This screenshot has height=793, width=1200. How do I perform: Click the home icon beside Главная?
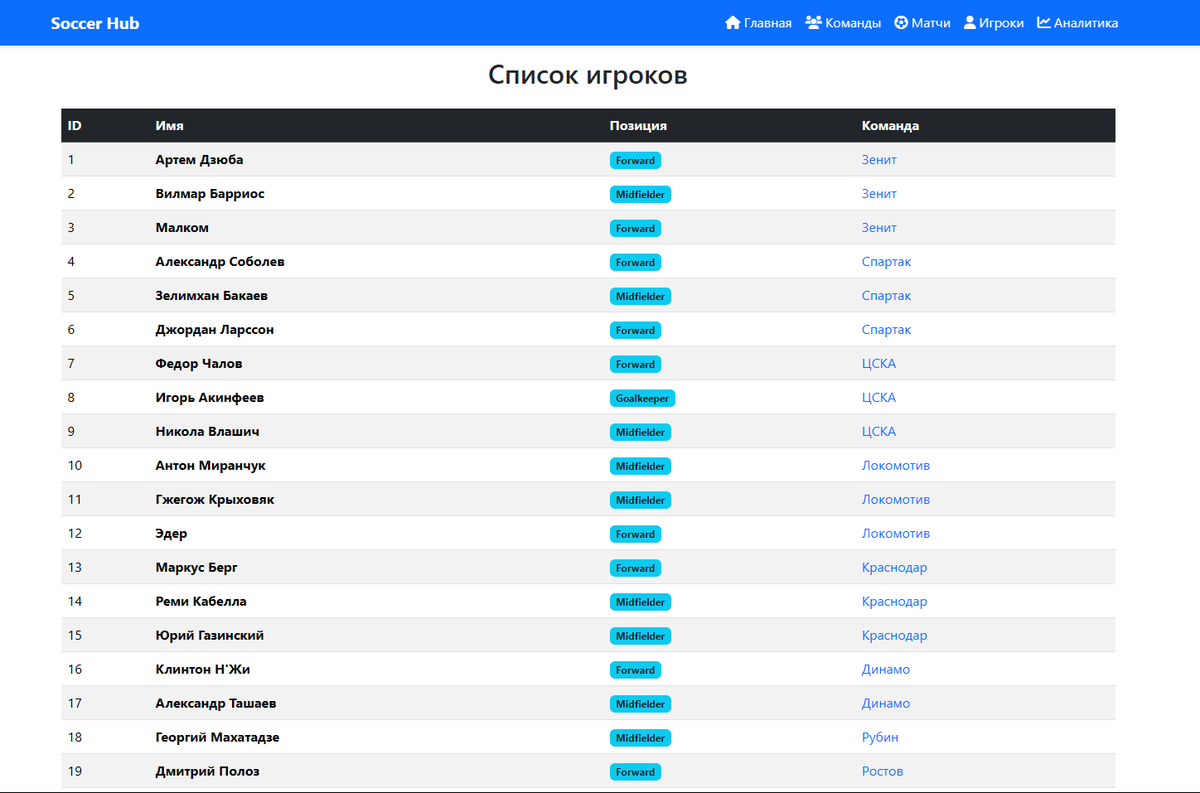(x=733, y=23)
